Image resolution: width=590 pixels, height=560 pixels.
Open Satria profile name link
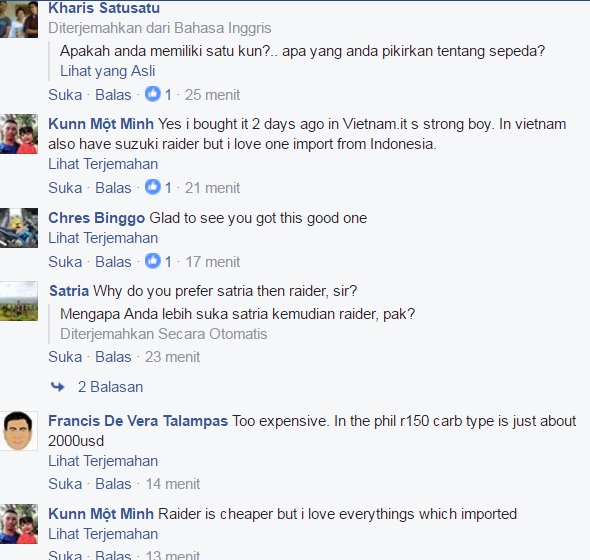69,291
